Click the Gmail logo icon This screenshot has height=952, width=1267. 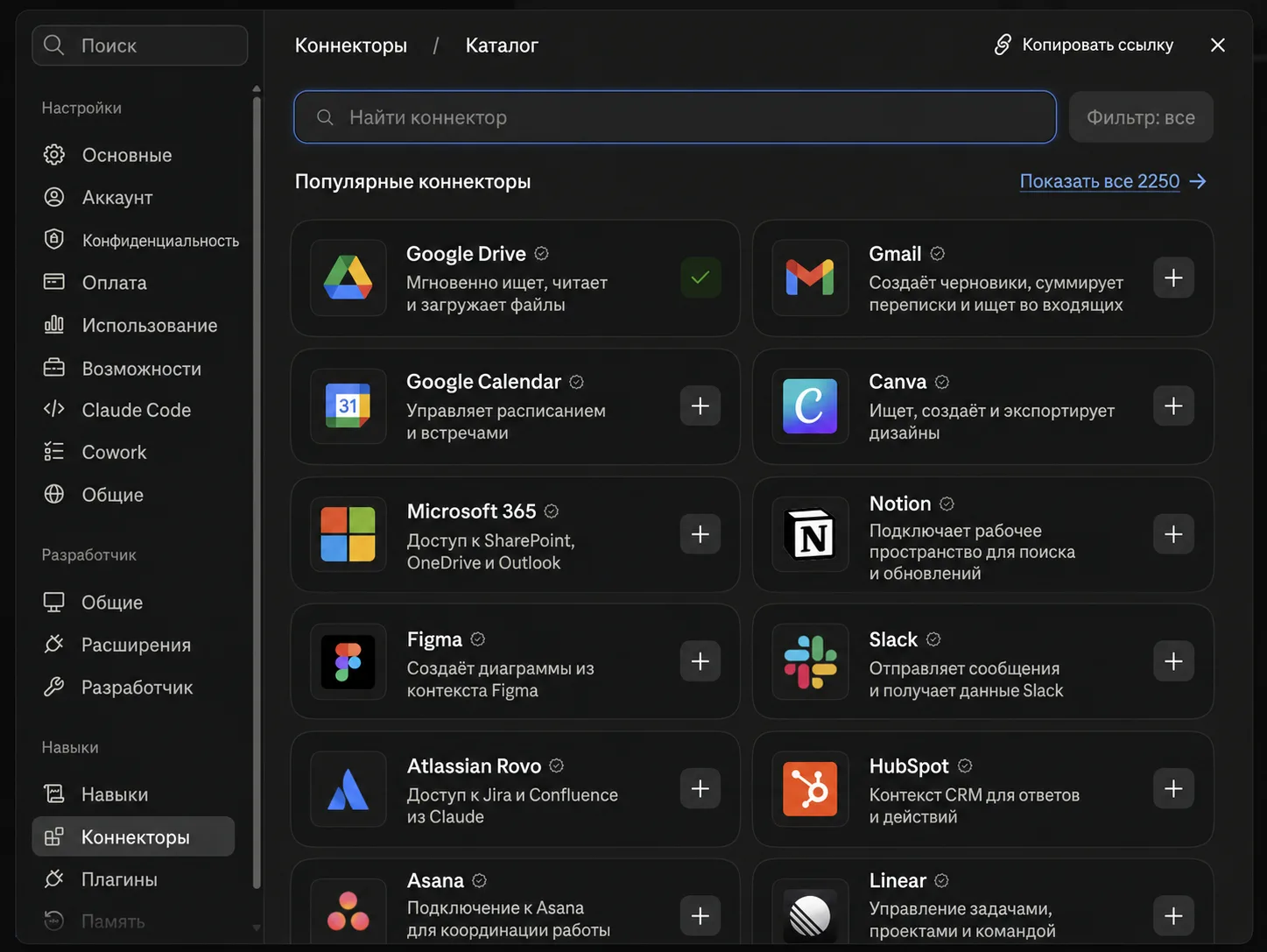(x=810, y=278)
